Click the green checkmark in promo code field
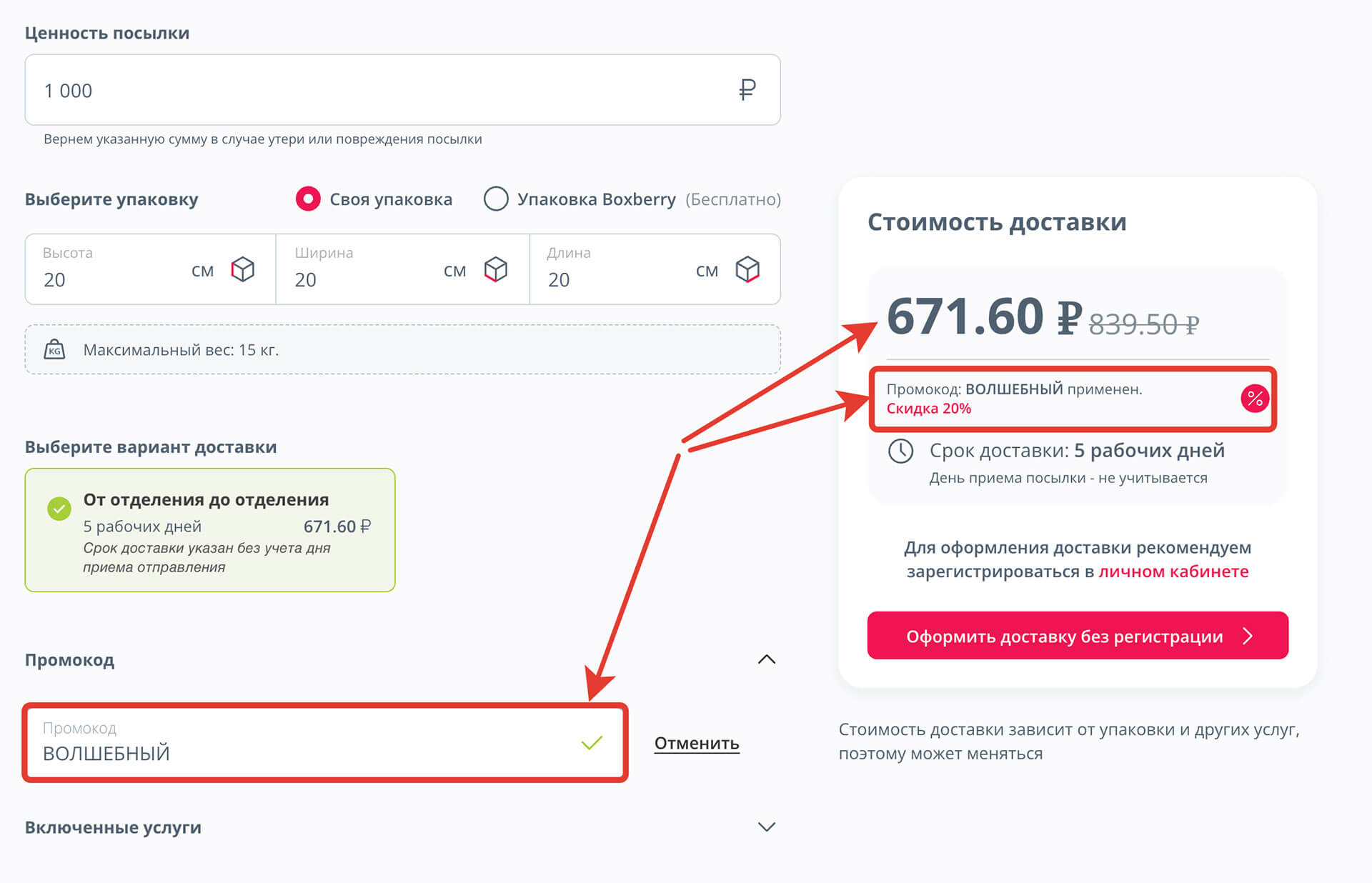 (591, 744)
